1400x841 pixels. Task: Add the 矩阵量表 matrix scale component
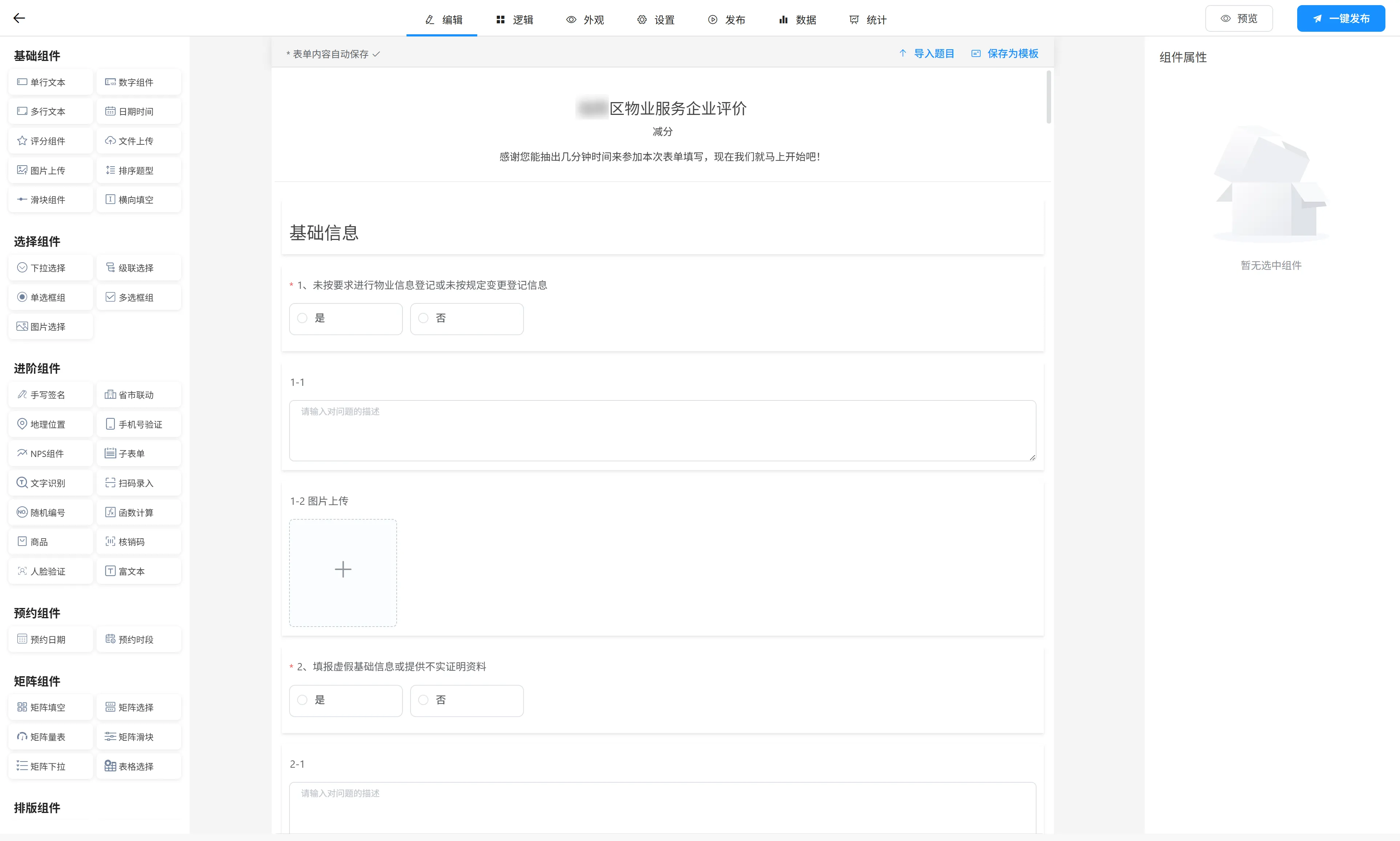tap(50, 737)
